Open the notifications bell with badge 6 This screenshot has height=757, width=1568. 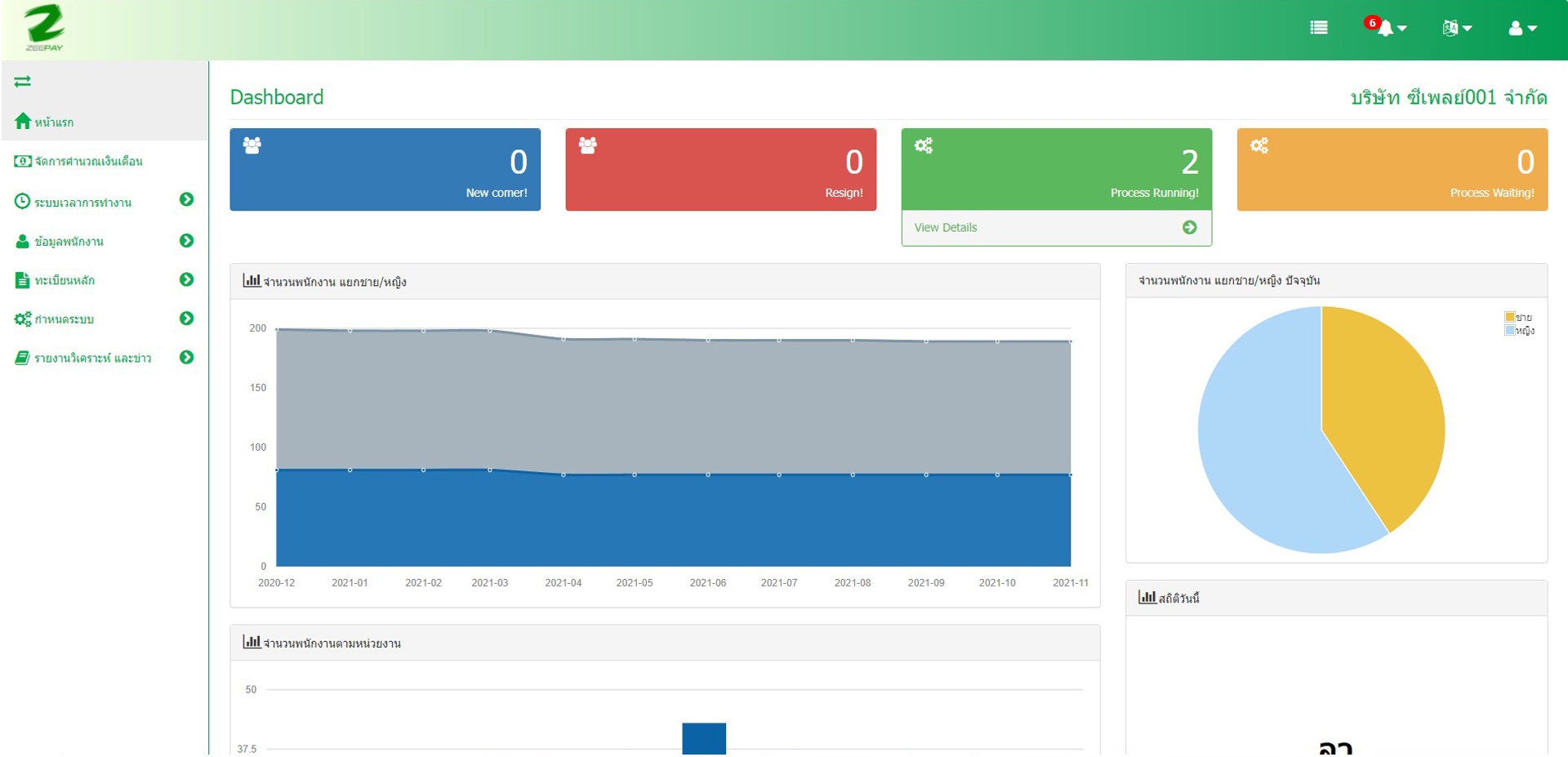coord(1386,27)
